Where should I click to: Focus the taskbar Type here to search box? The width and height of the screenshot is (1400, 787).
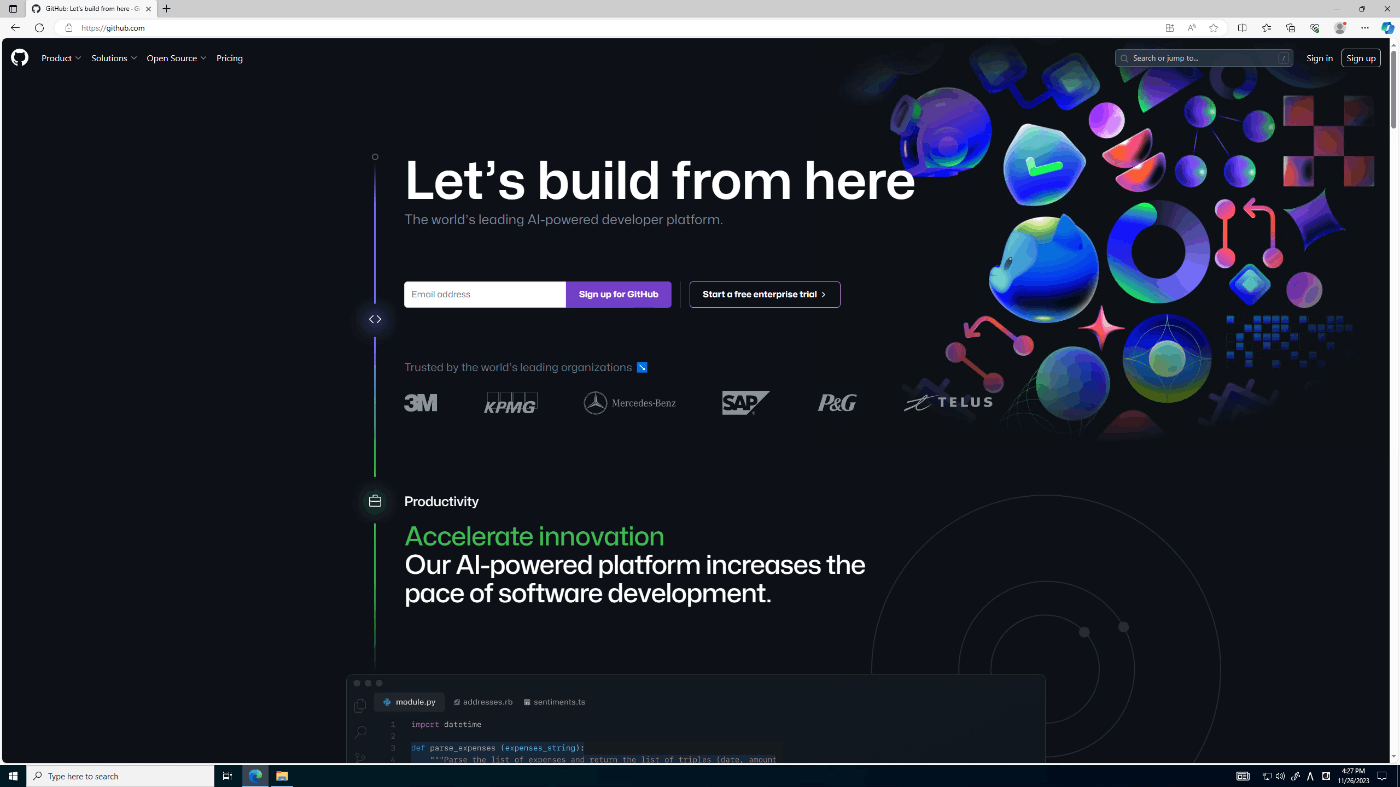tap(120, 776)
